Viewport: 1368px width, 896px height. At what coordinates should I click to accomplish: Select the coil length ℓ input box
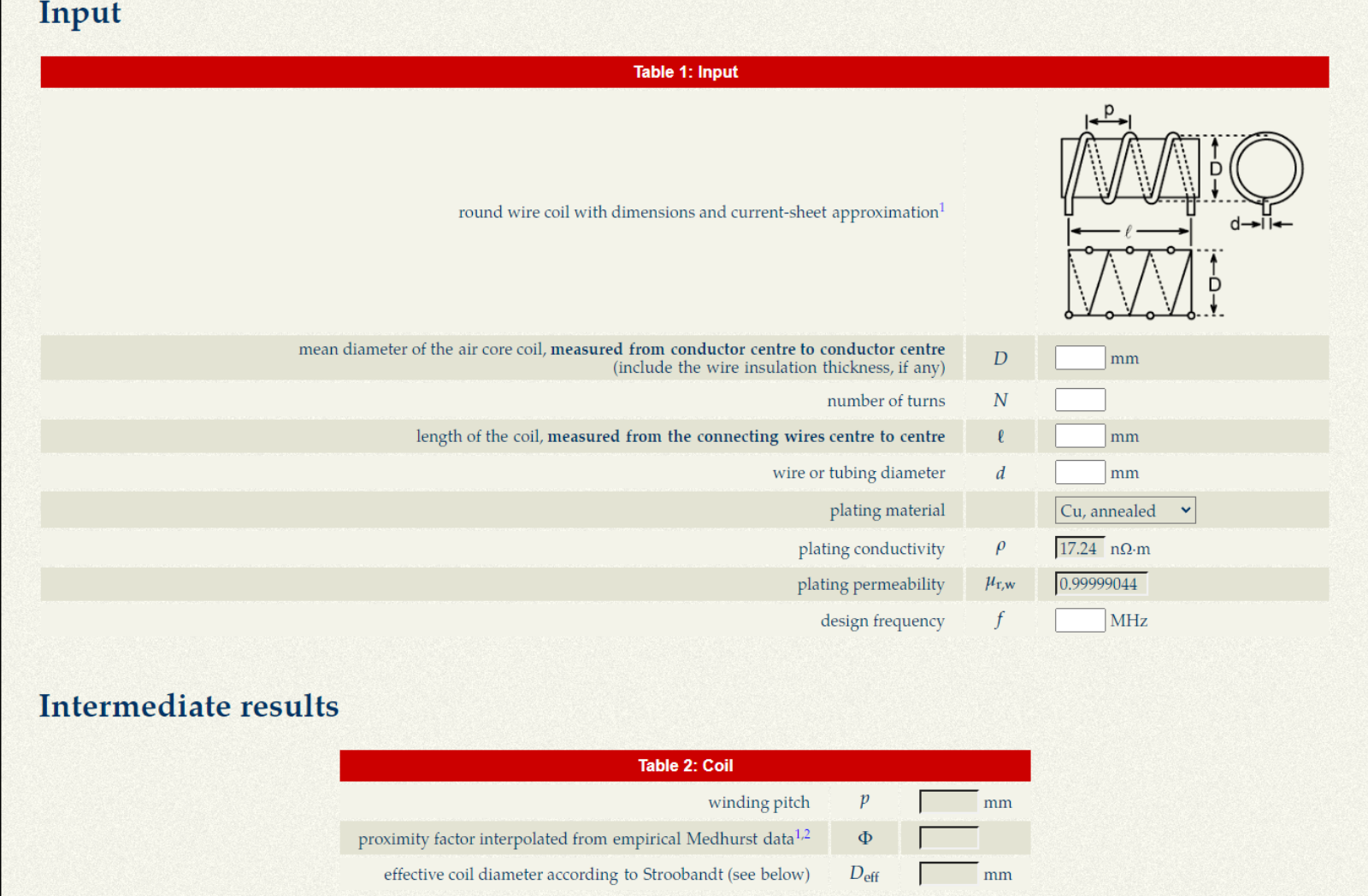click(x=1079, y=436)
